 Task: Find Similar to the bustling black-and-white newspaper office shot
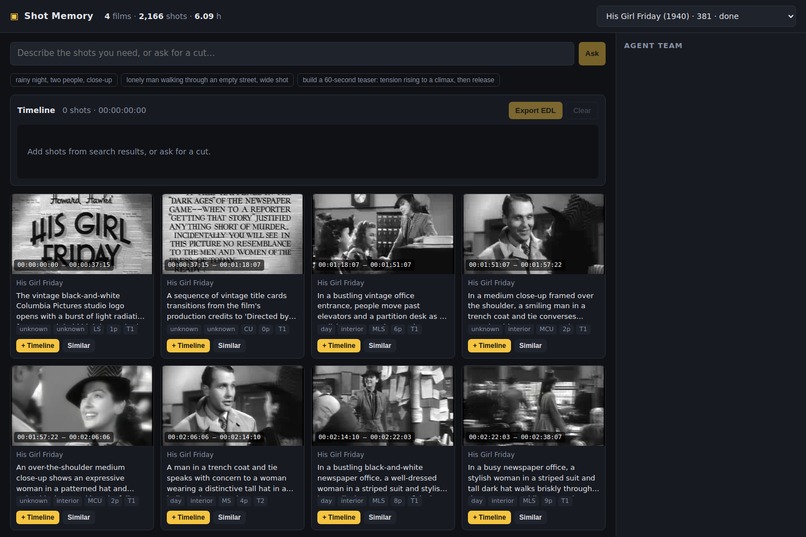[380, 517]
